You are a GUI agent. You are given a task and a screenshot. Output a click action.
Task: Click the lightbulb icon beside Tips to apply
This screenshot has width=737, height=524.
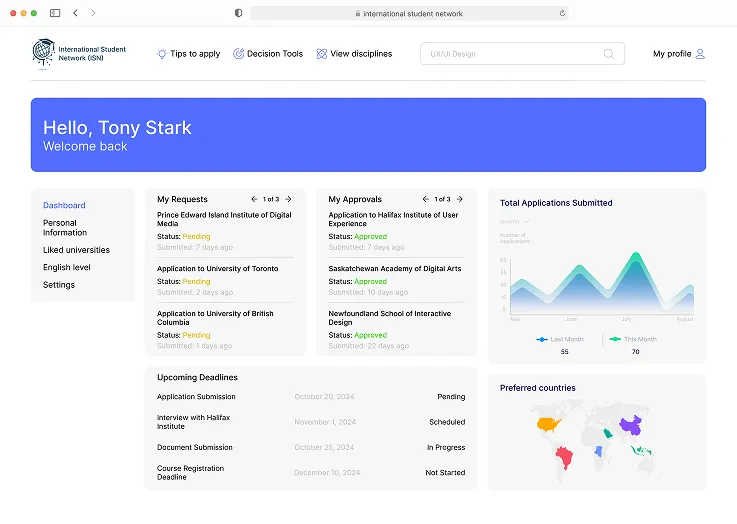(162, 54)
